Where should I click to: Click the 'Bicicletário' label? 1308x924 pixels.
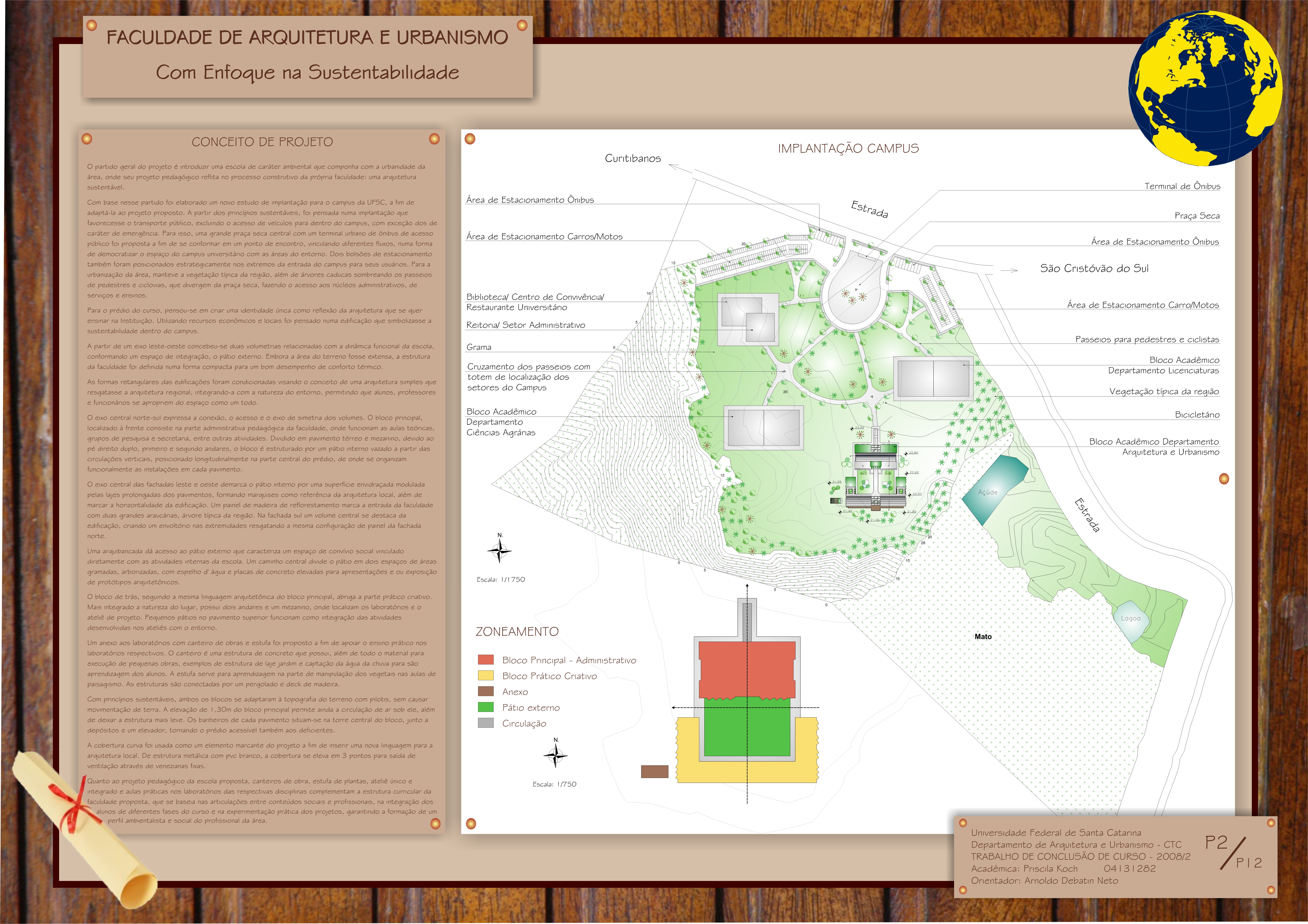(1197, 415)
